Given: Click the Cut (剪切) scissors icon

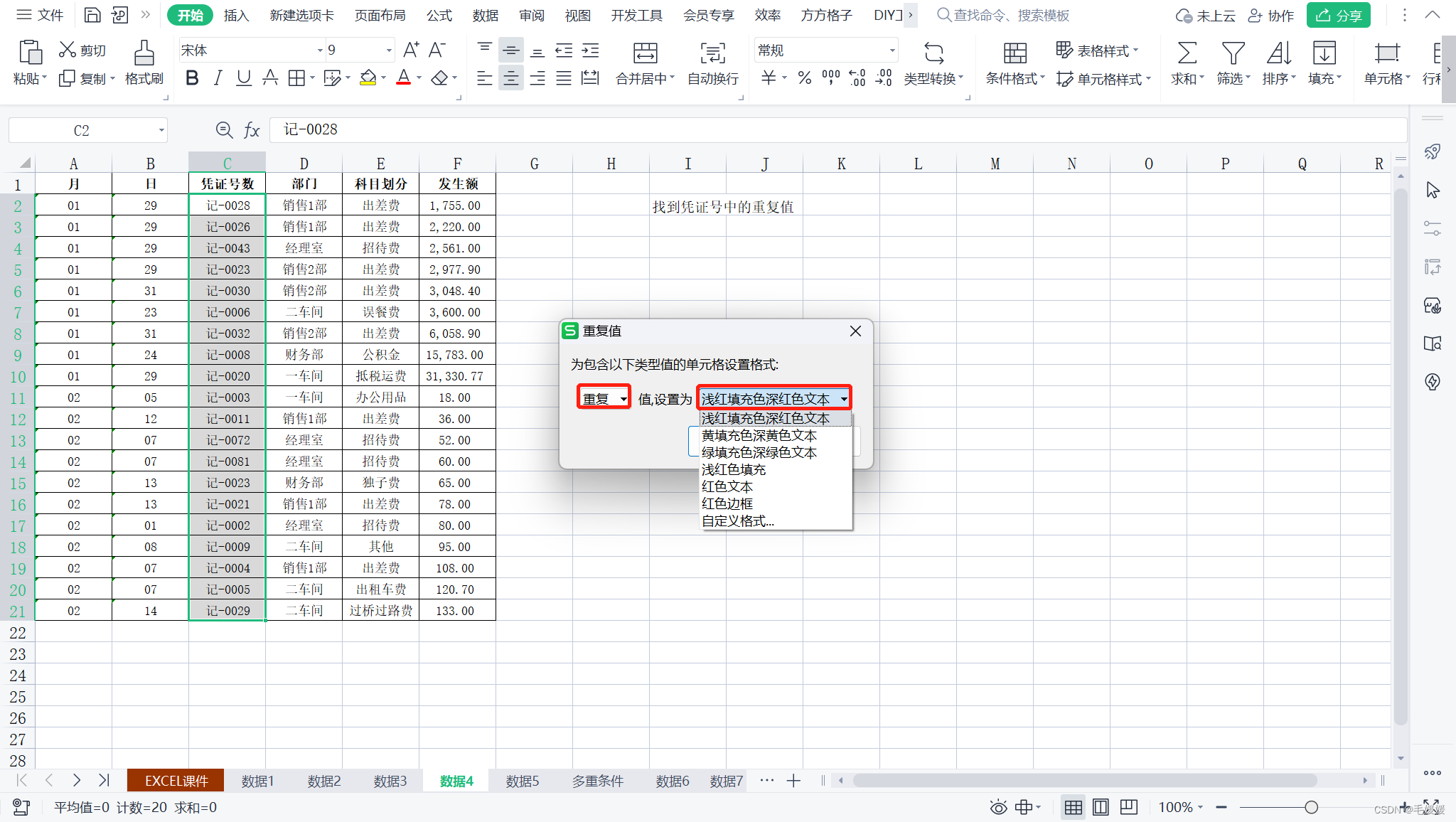Looking at the screenshot, I should click(x=68, y=50).
